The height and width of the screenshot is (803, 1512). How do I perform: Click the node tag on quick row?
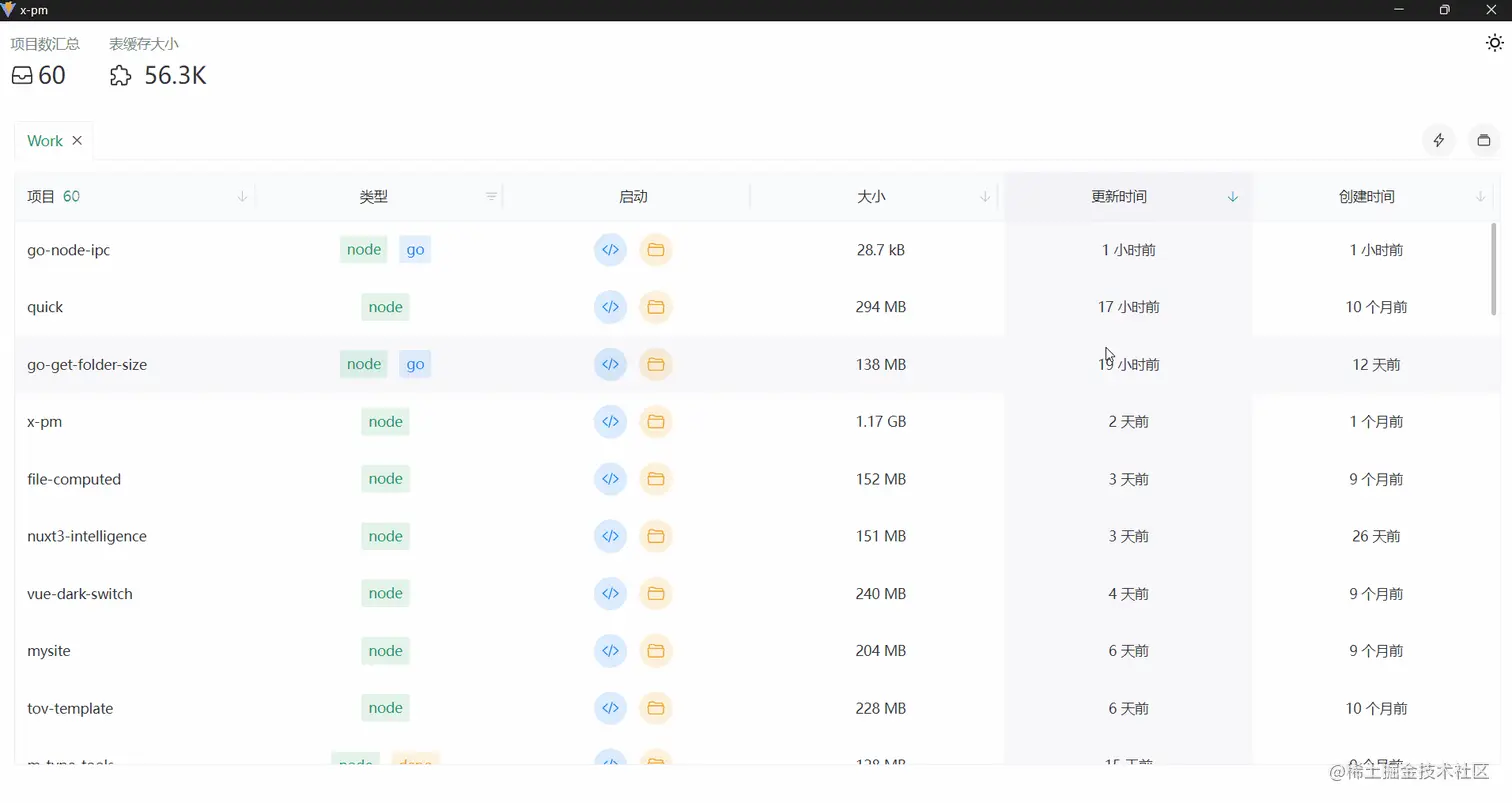point(385,307)
